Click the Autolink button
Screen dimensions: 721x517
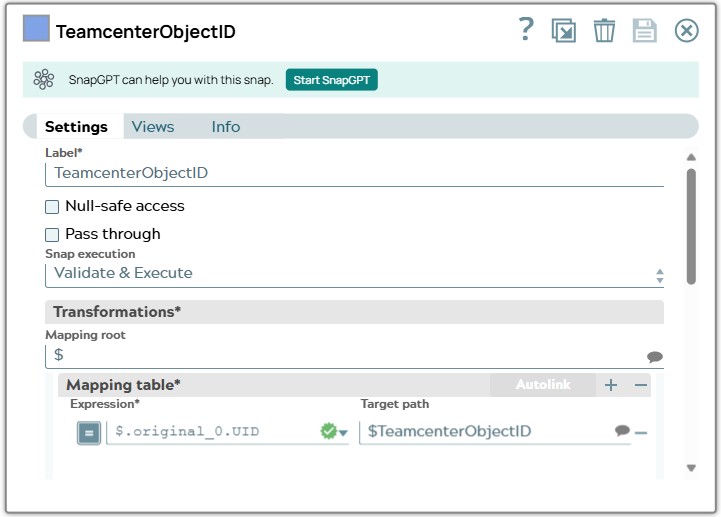click(543, 385)
